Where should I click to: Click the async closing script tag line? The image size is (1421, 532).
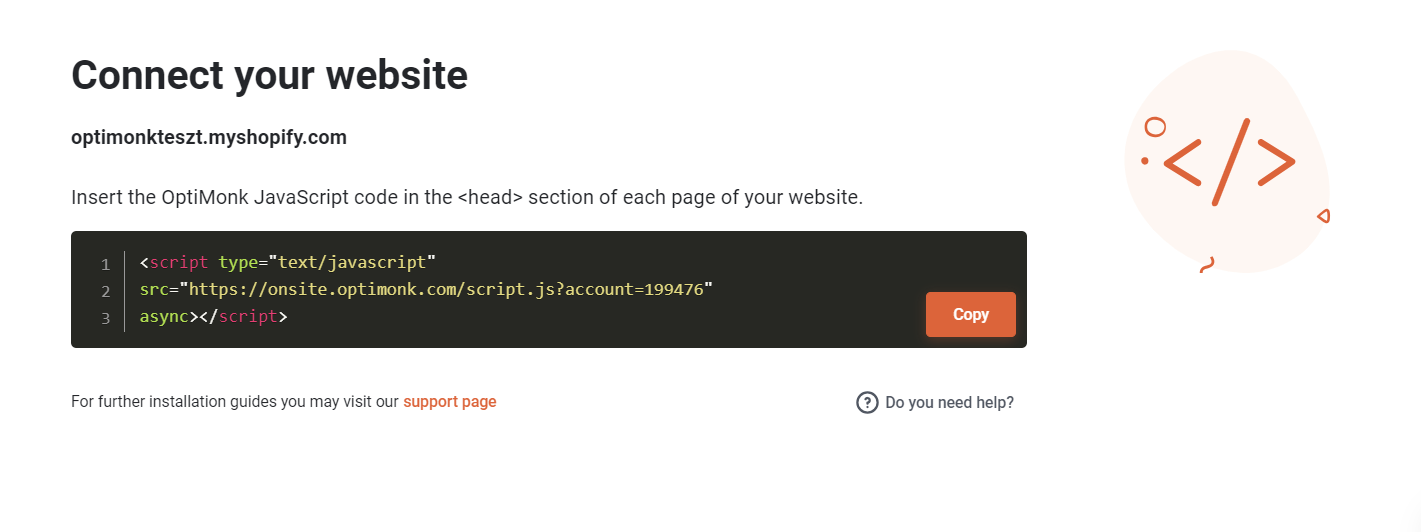(x=214, y=316)
